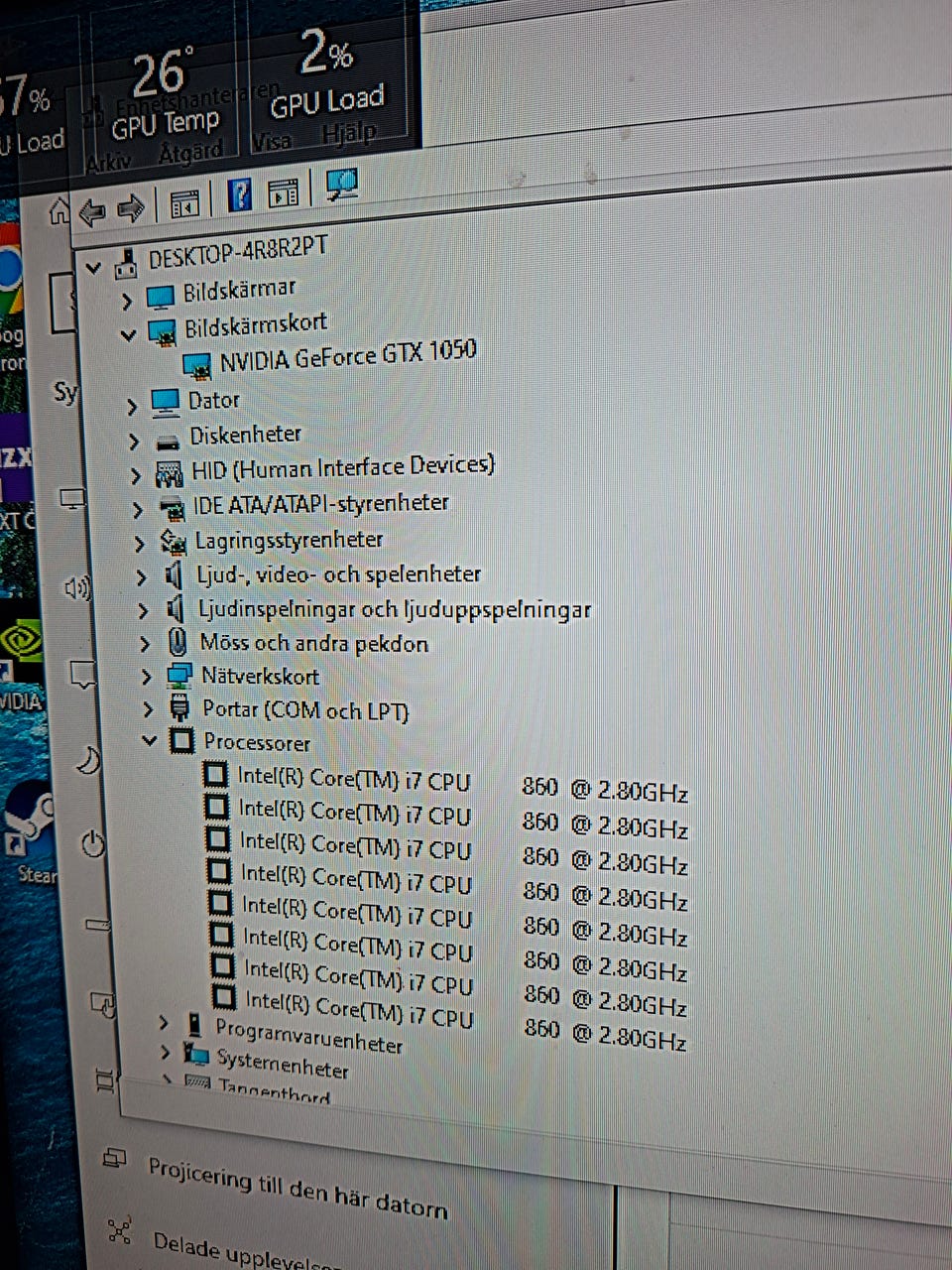Viewport: 952px width, 1270px height.
Task: Expand the Lagringsstyrenheter node
Action: (x=140, y=544)
